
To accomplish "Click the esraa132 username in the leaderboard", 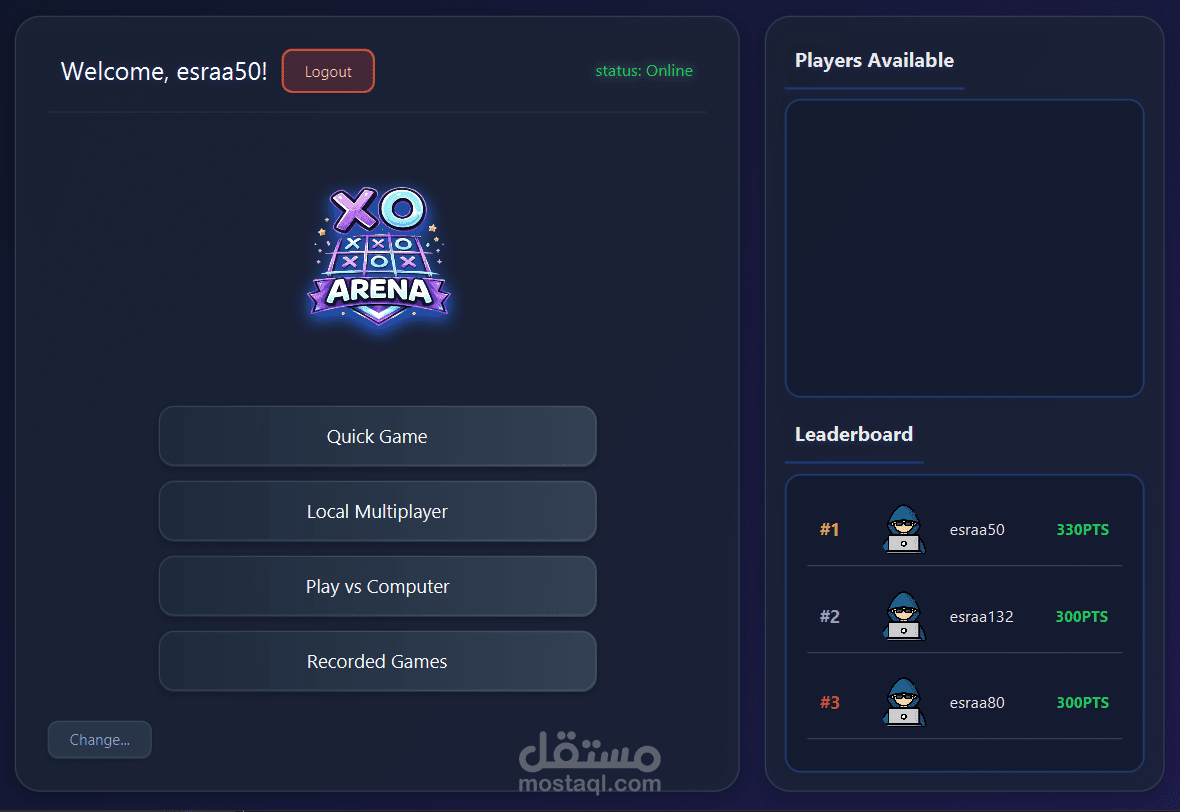I will [981, 616].
